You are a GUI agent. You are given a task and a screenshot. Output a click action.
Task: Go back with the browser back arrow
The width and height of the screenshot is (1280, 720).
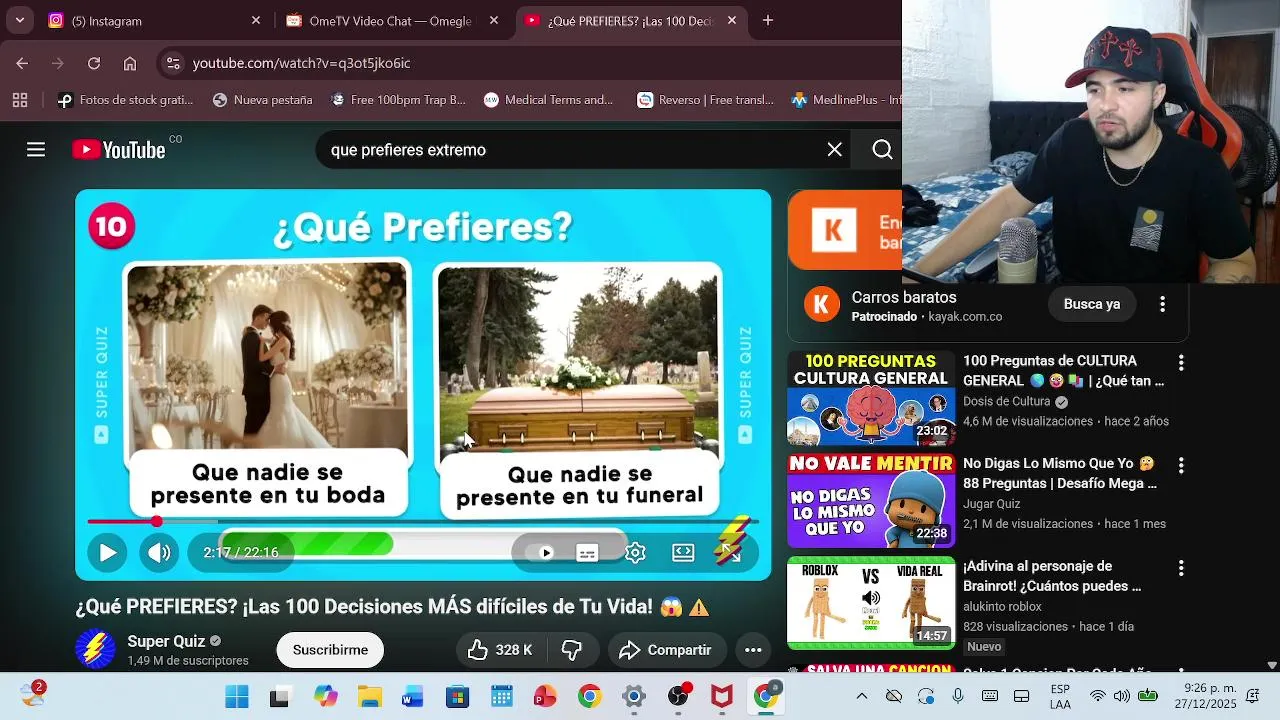pos(22,63)
